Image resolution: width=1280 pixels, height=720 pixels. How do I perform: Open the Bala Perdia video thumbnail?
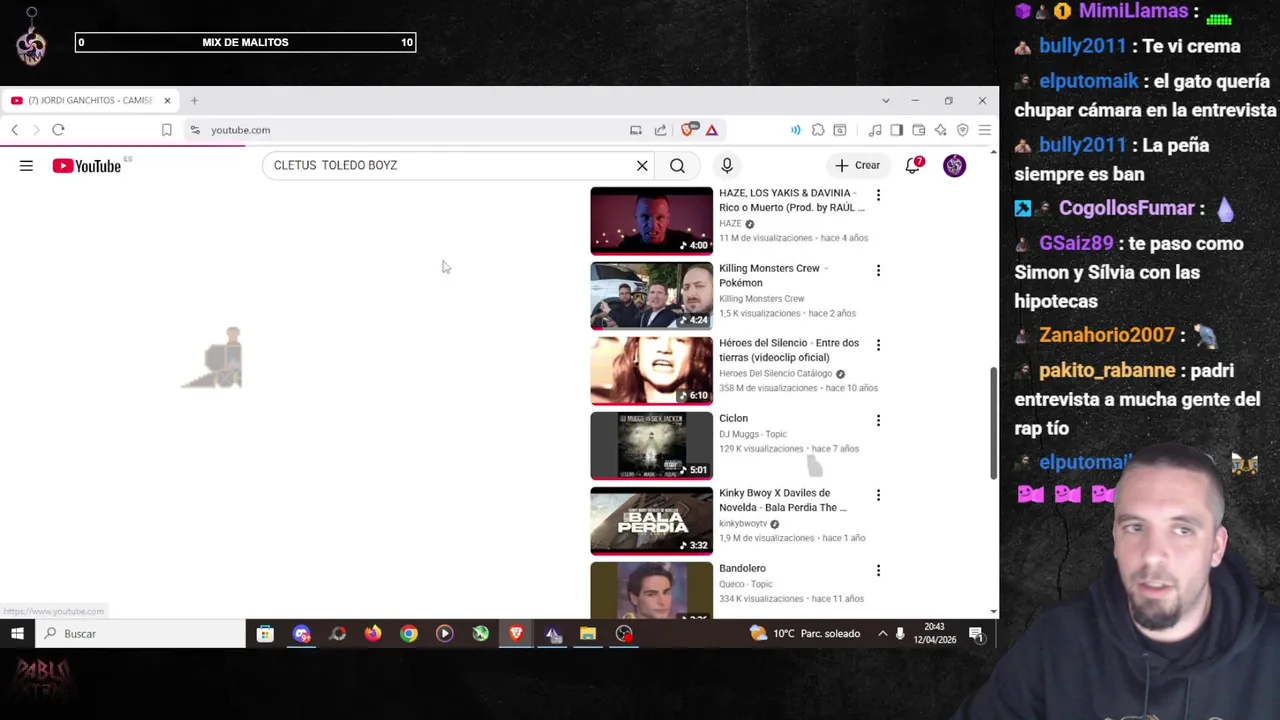click(651, 520)
